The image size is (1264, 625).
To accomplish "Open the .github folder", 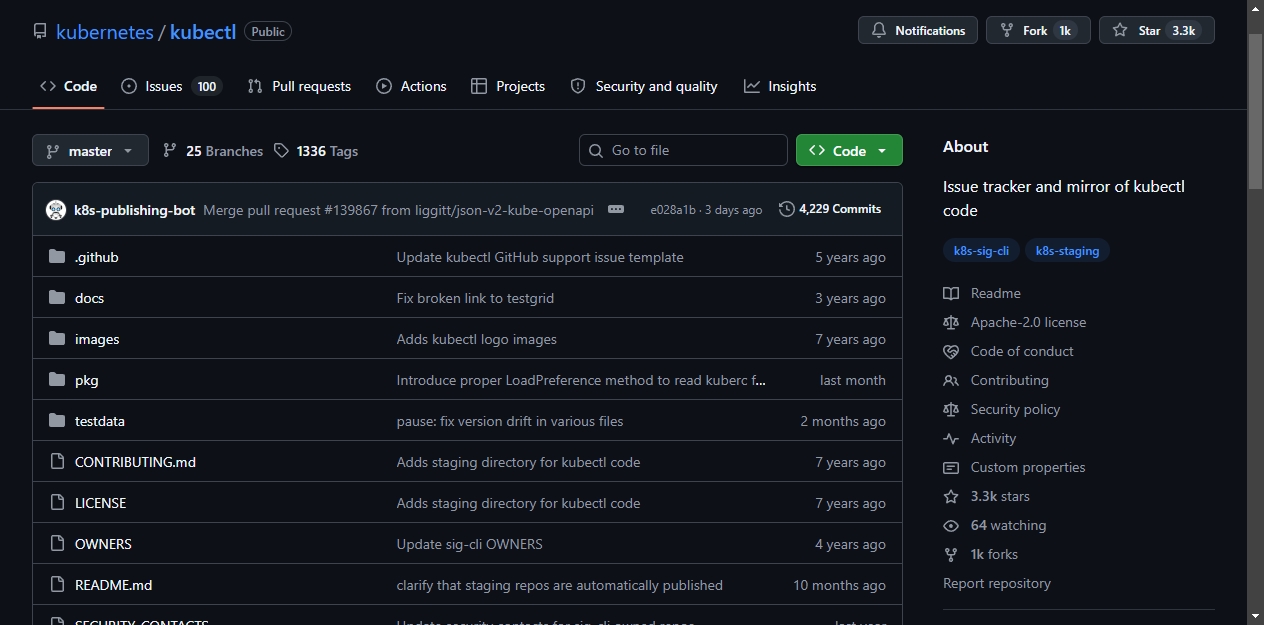I will [x=97, y=257].
